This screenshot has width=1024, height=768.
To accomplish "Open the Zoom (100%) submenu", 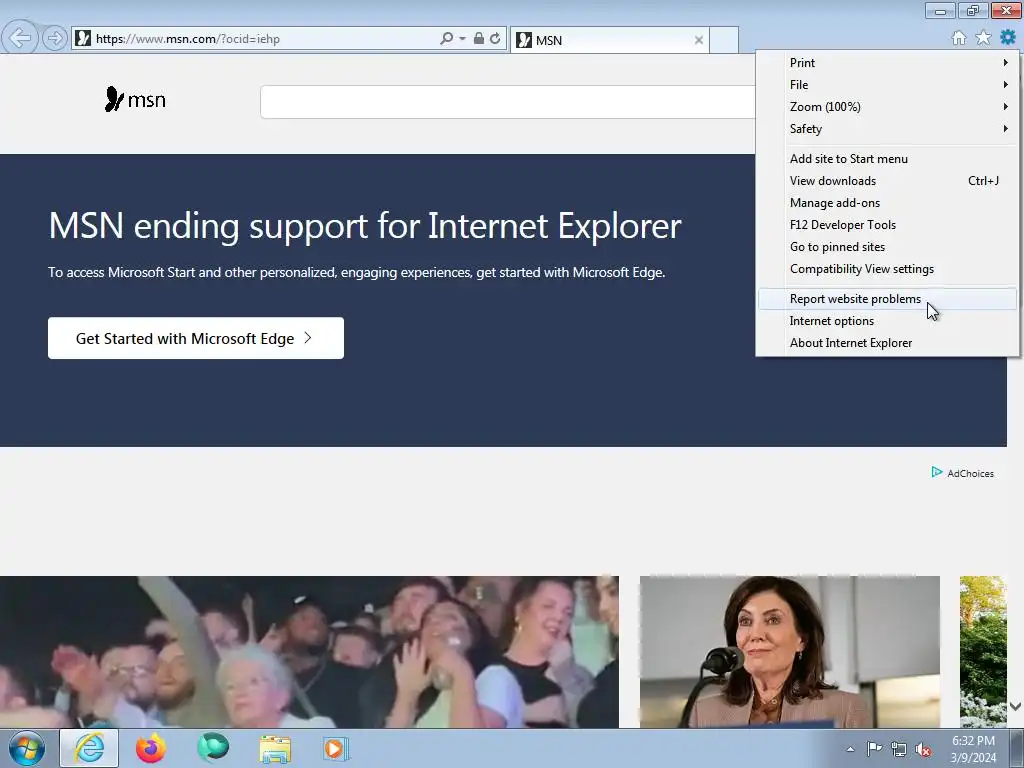I will click(888, 106).
